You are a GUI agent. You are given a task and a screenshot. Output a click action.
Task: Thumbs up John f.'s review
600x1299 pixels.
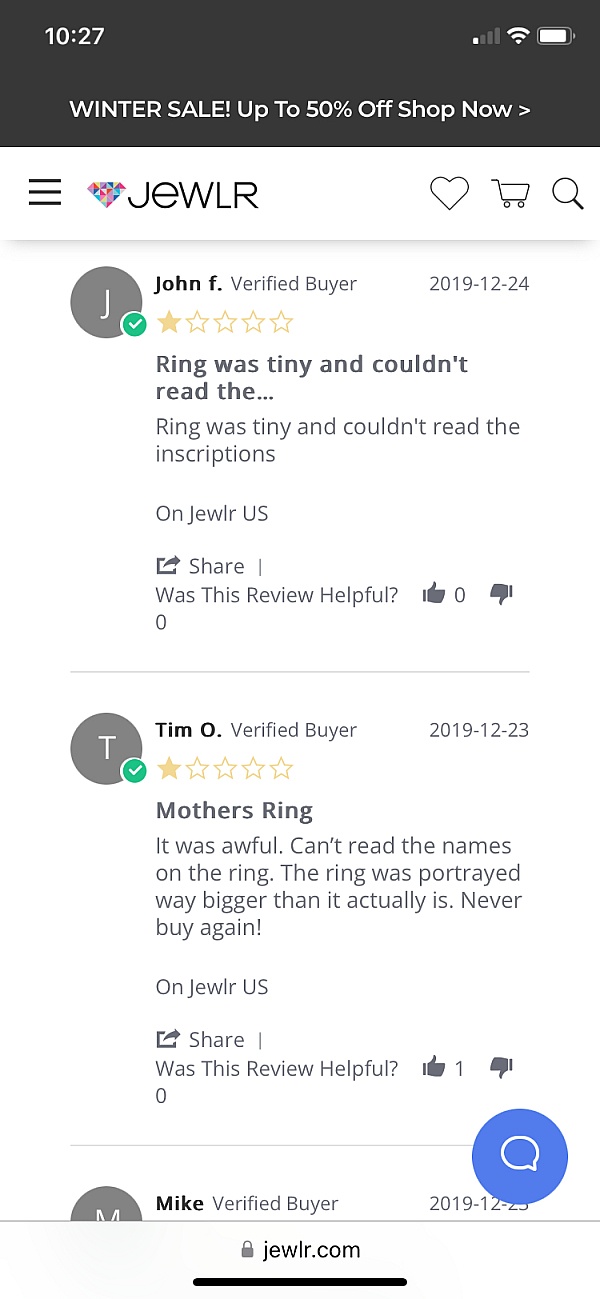point(434,595)
